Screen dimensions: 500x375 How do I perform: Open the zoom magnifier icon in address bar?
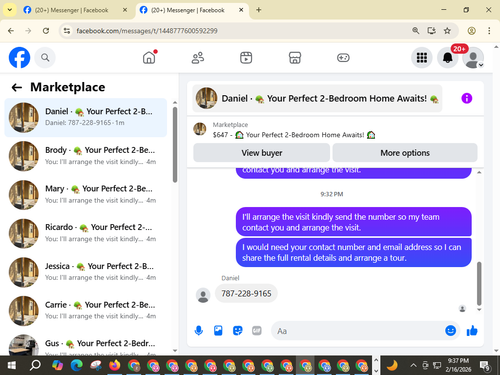point(415,31)
